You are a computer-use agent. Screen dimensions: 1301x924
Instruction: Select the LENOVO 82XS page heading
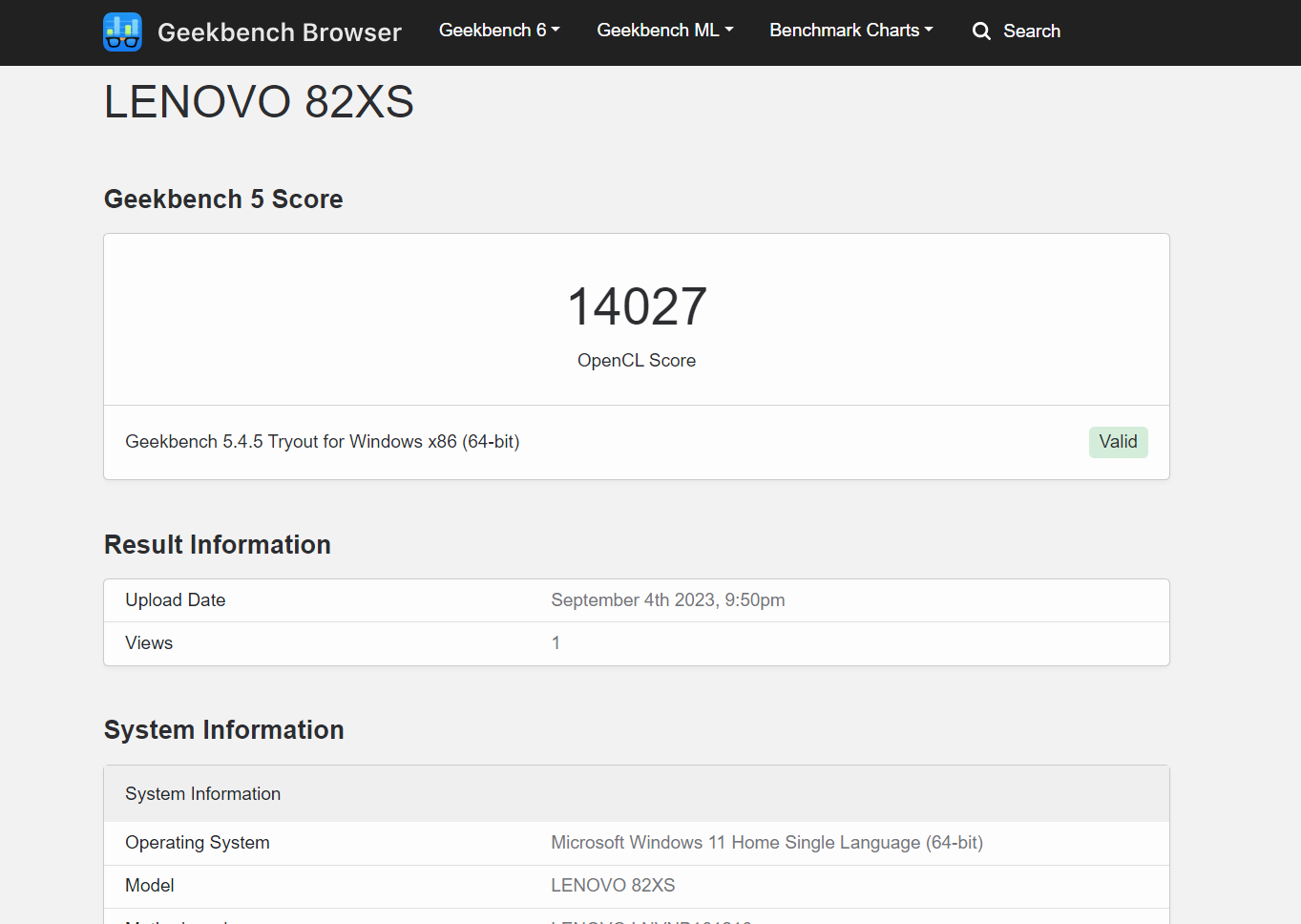click(x=259, y=101)
